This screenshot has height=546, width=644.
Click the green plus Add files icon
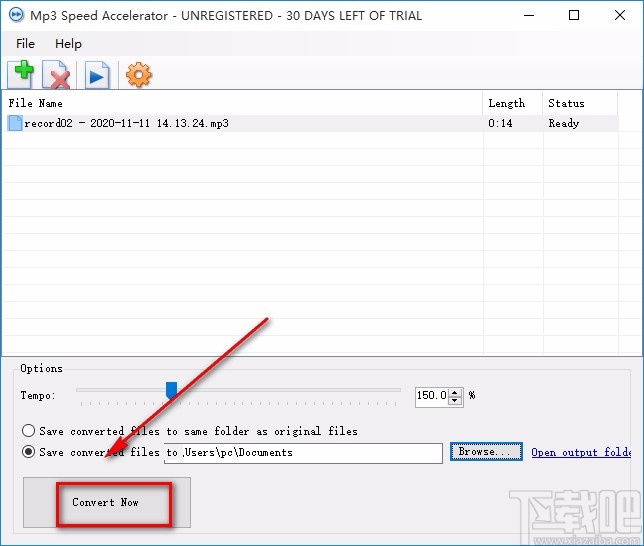click(x=21, y=74)
